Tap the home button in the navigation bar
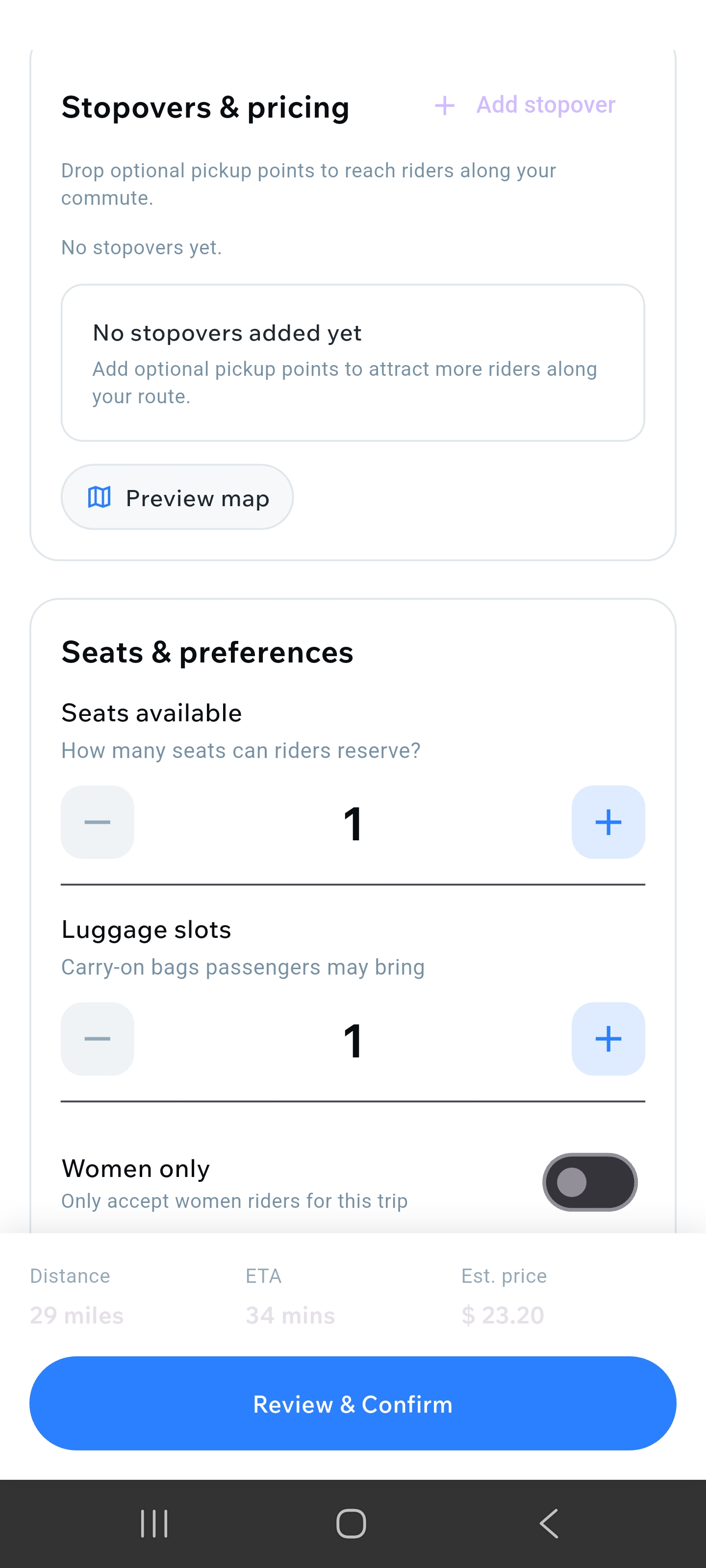 click(x=352, y=1523)
